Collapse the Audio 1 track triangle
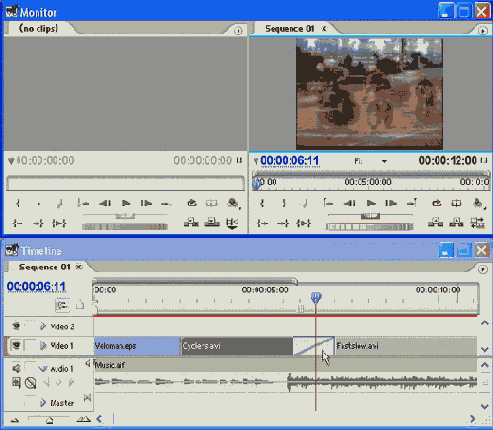Viewport: 493px width, 430px height. coord(43,369)
